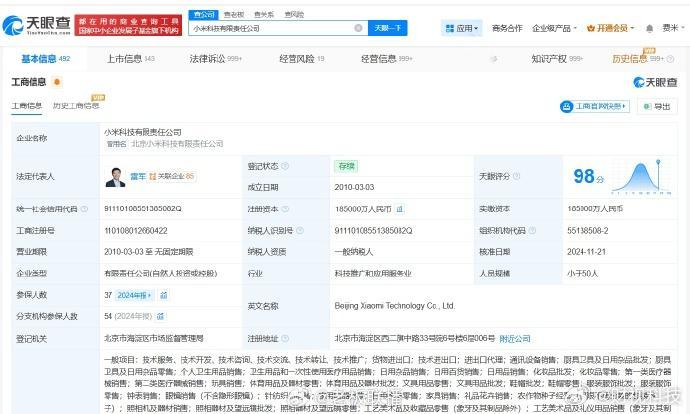Switch to the 经营风险 tab
The width and height of the screenshot is (690, 414).
(x=302, y=59)
